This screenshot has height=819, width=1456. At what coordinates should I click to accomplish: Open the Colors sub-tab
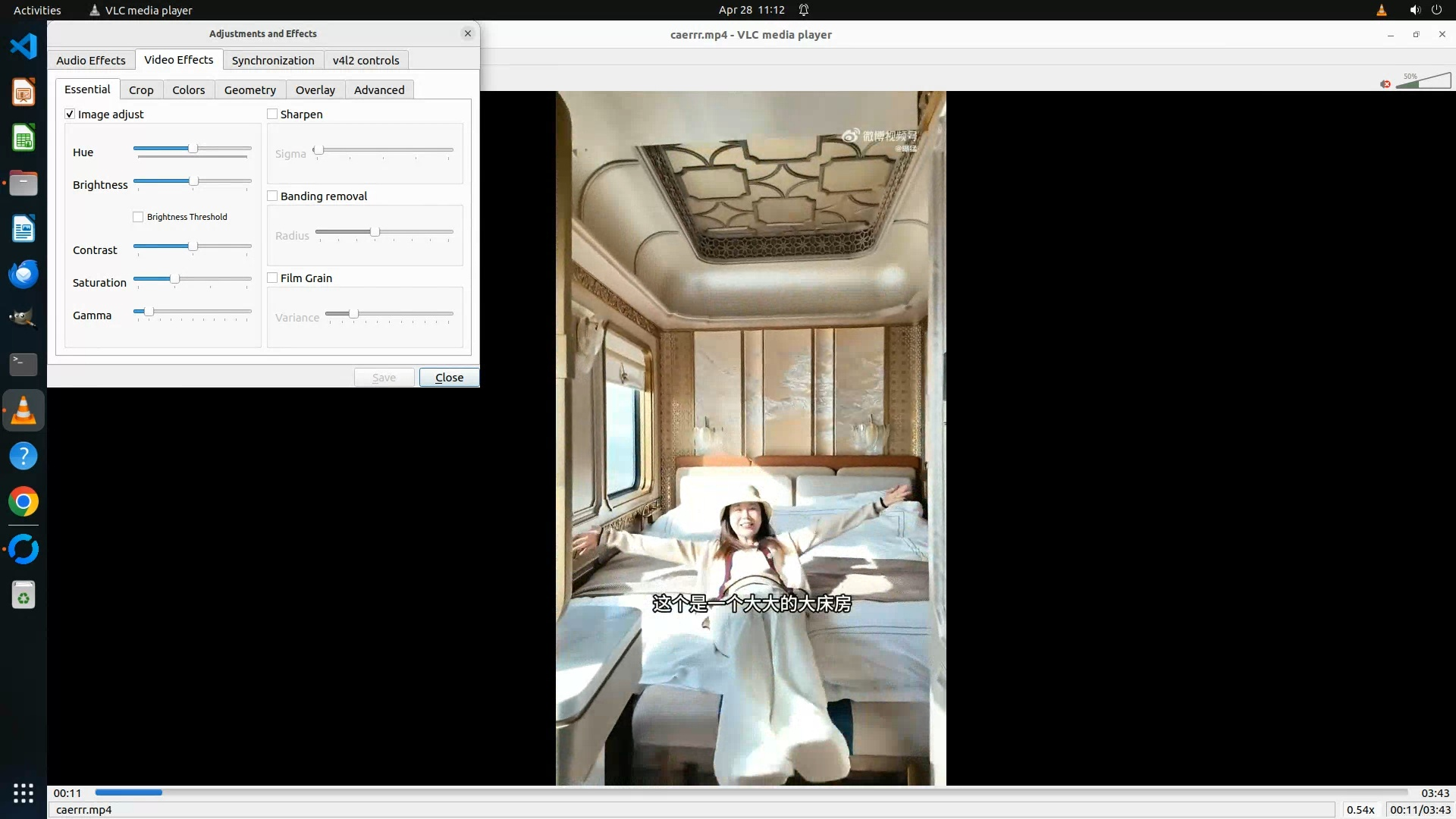coord(188,89)
